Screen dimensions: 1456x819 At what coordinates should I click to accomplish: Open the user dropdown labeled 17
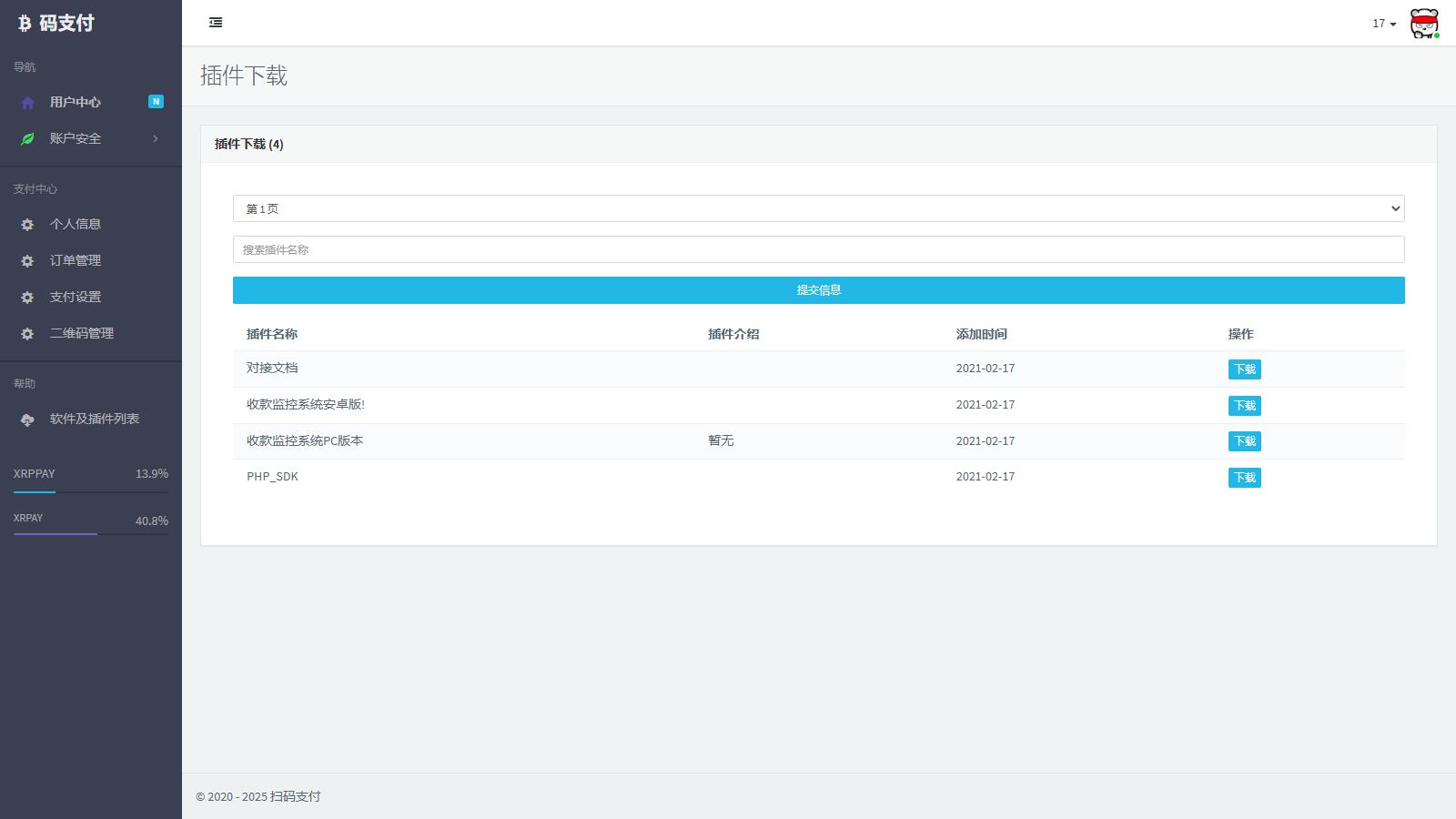[1383, 24]
